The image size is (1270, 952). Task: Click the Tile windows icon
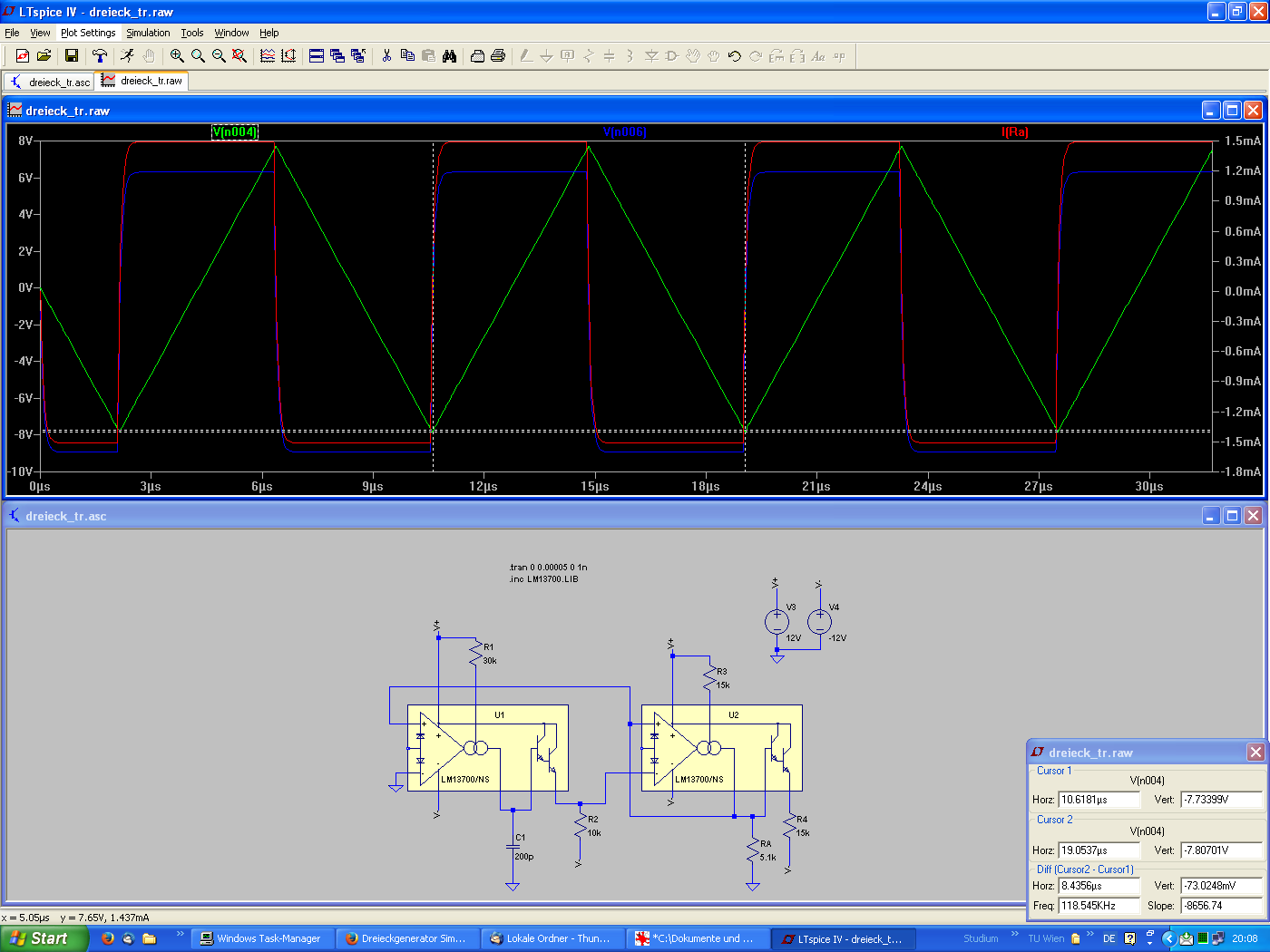317,56
